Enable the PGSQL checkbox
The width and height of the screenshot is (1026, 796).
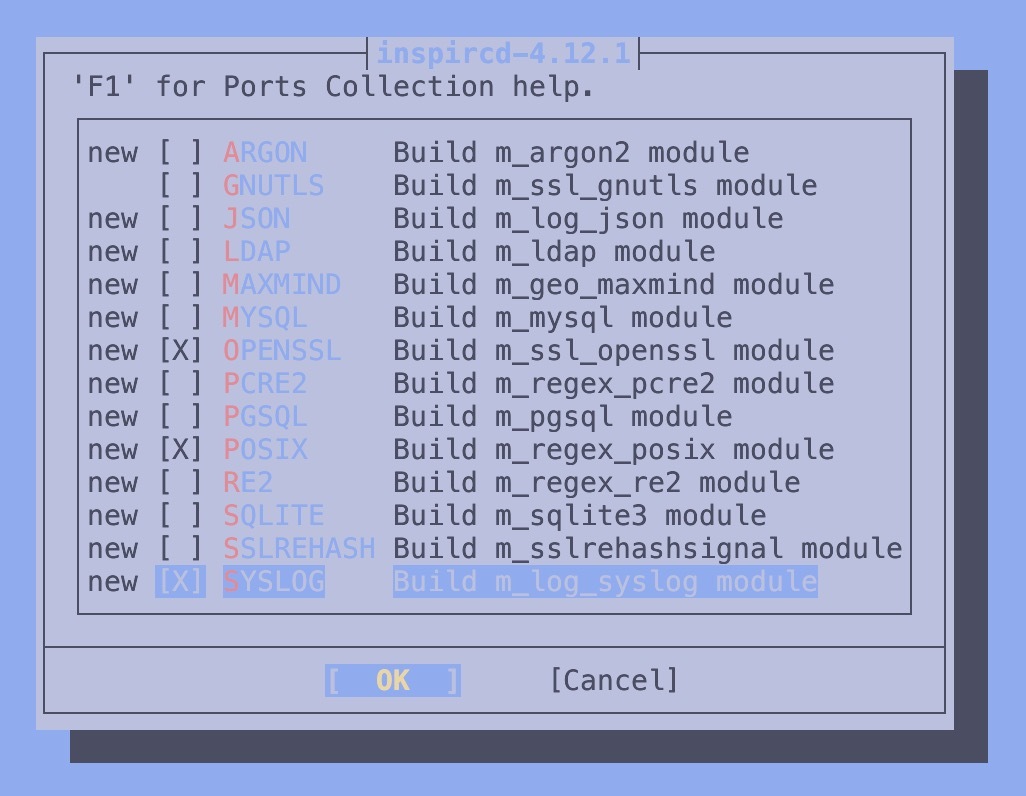[181, 417]
